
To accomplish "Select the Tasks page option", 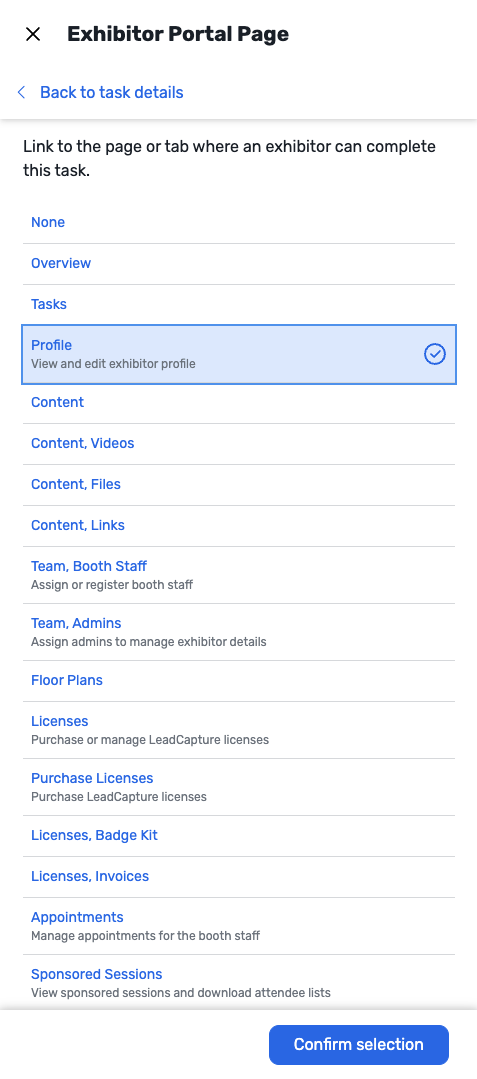I will click(239, 305).
